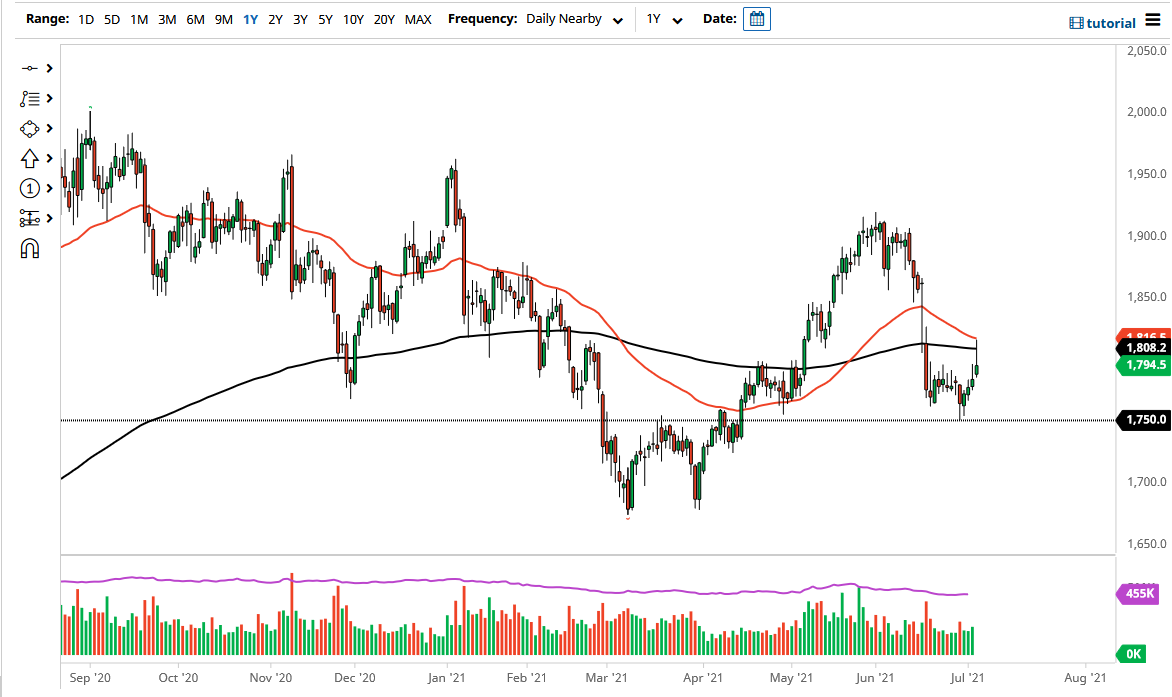Click the Sep '20 date axis label
1172x697 pixels.
point(90,678)
